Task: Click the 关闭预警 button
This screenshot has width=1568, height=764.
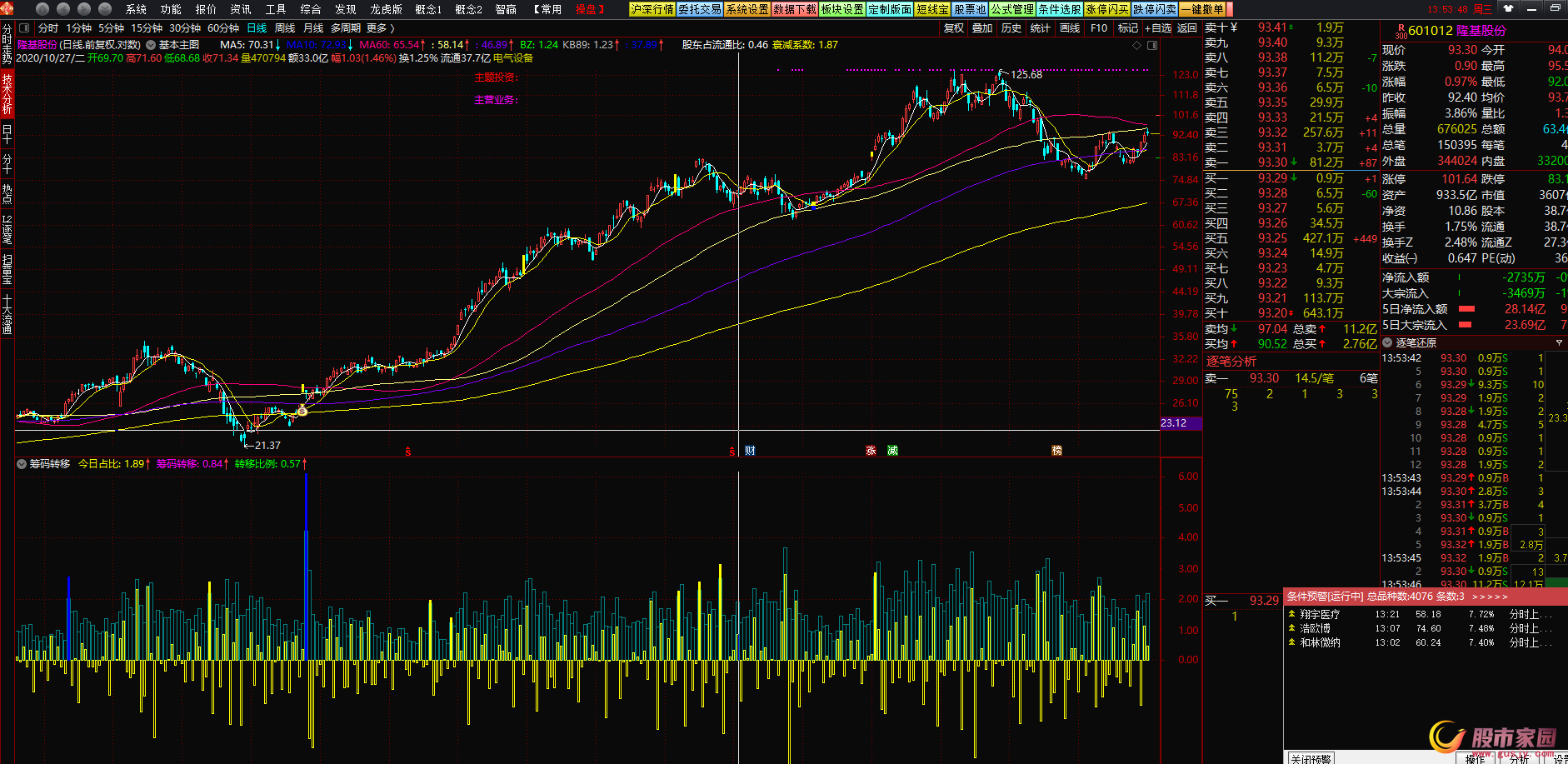Action: click(x=1311, y=757)
